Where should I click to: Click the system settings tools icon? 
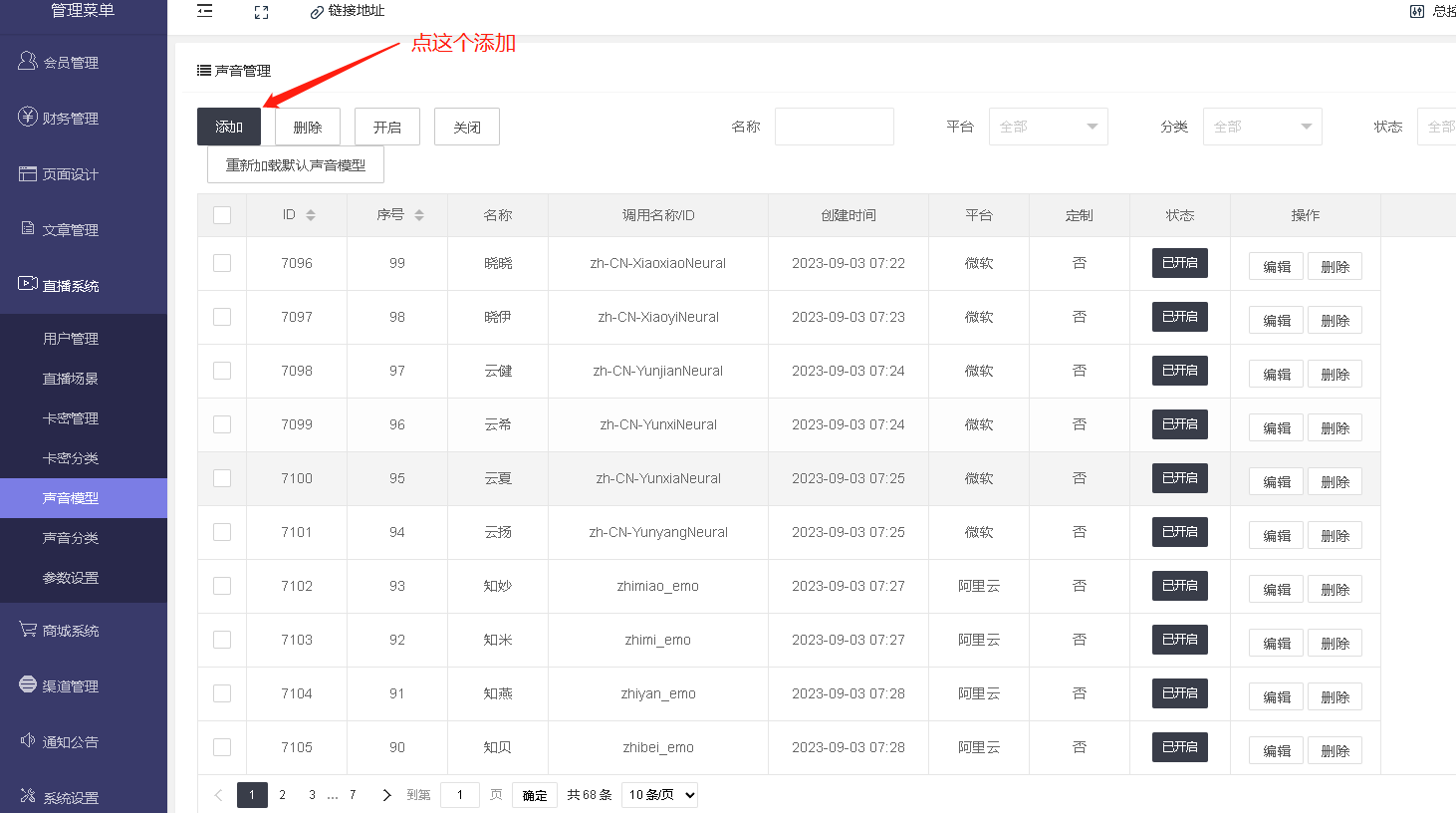[x=28, y=796]
